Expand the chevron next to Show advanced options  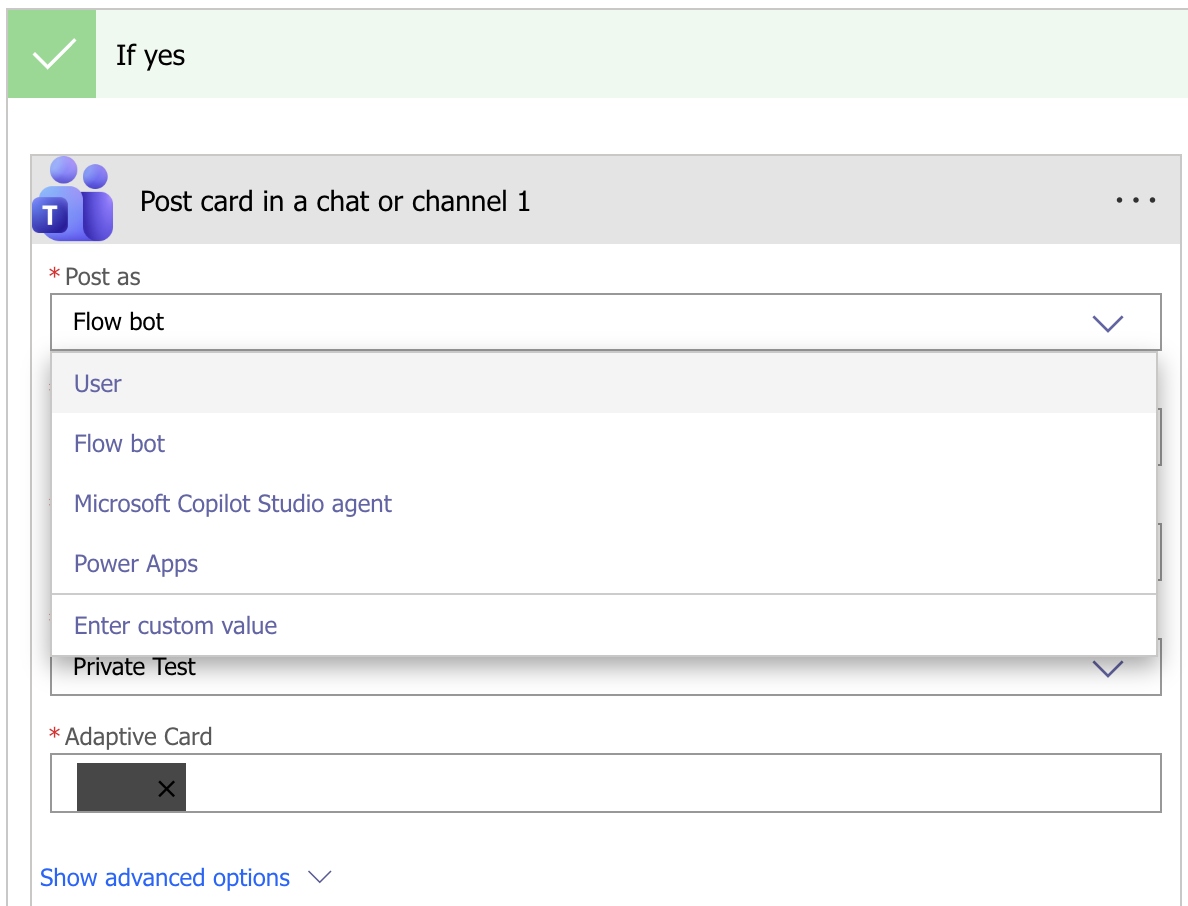[x=319, y=878]
